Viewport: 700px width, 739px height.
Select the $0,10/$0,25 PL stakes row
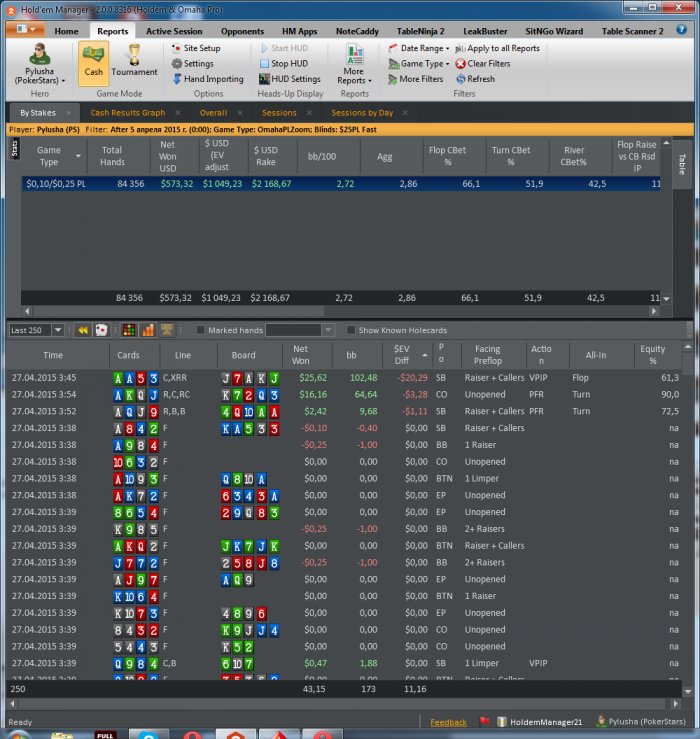click(x=340, y=184)
